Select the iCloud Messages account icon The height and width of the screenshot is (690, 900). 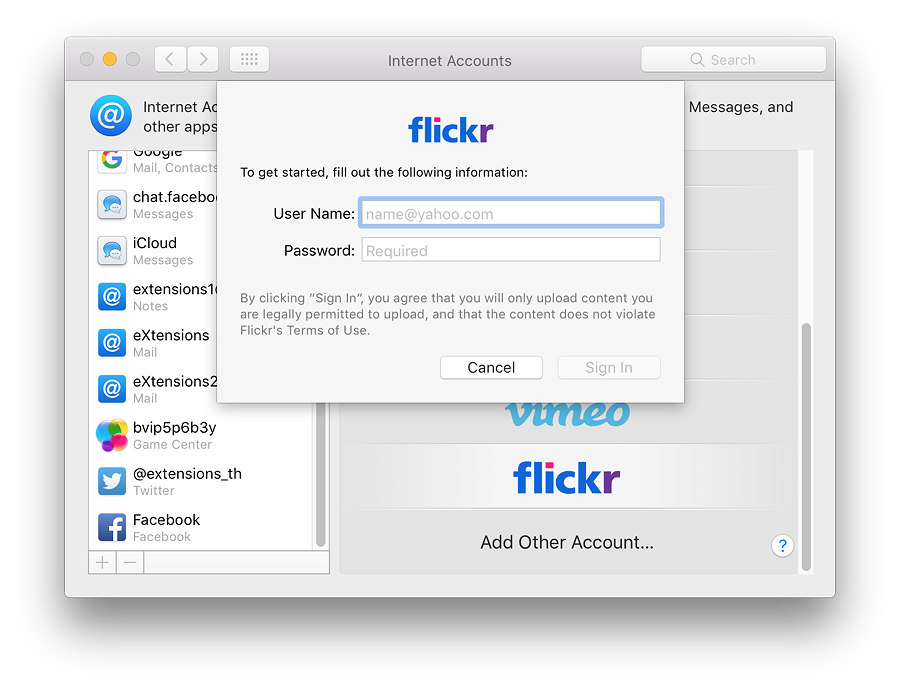coord(112,250)
